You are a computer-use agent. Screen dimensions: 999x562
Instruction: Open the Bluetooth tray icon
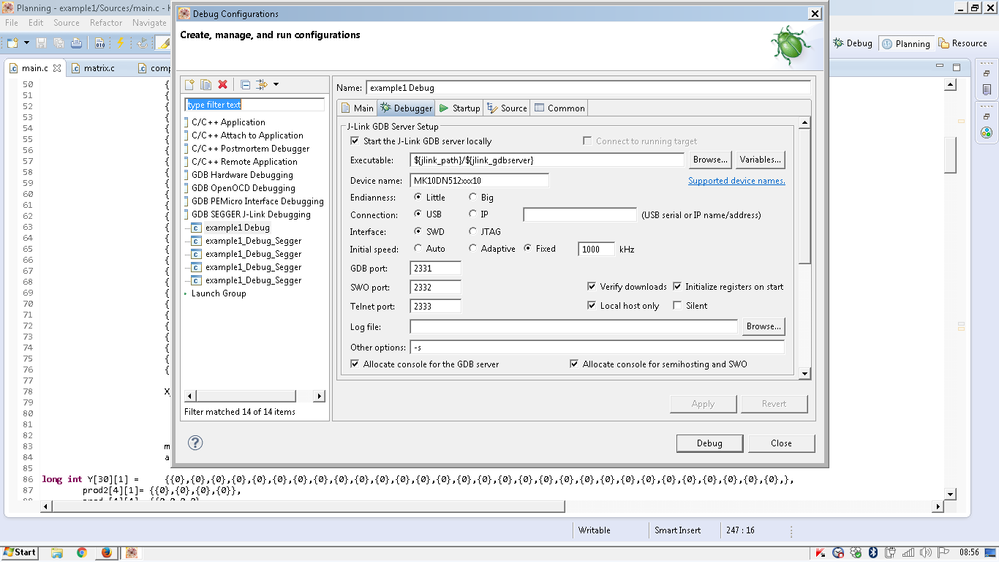873,552
